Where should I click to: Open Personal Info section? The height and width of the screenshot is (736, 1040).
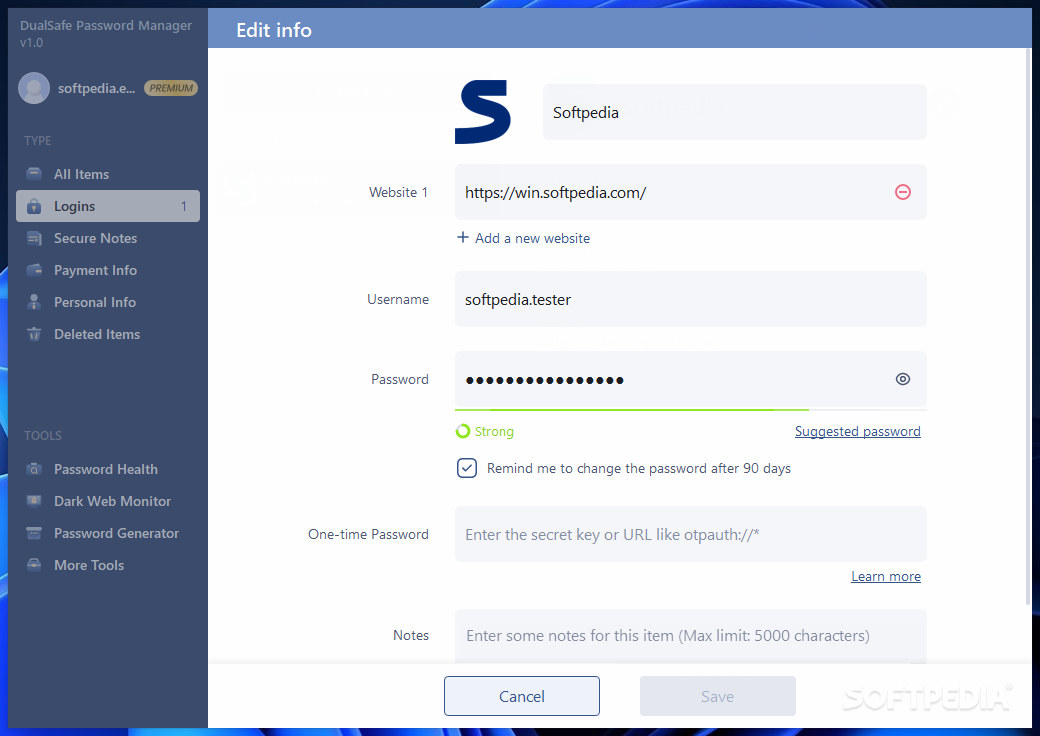click(x=108, y=302)
